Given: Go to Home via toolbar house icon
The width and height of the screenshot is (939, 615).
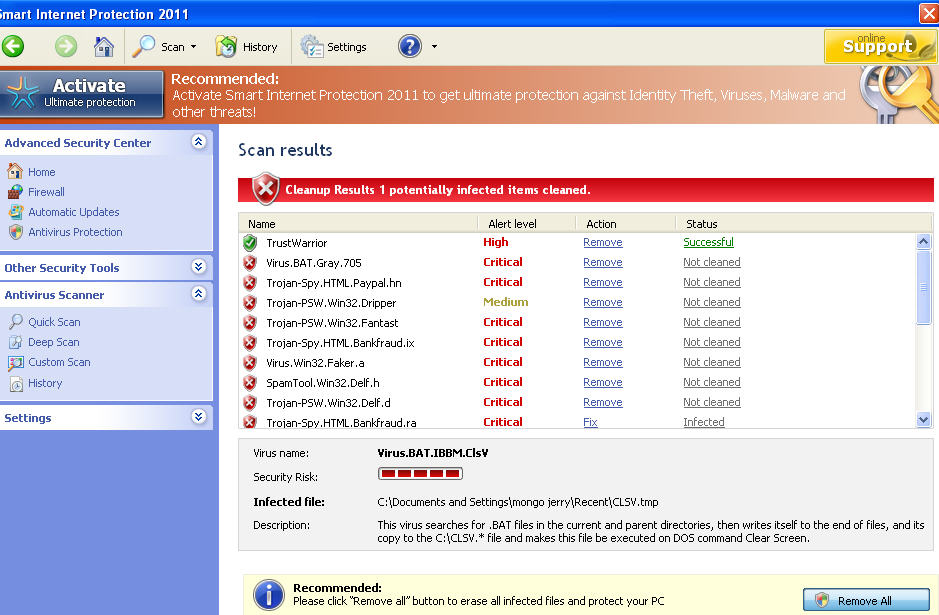Looking at the screenshot, I should [104, 46].
